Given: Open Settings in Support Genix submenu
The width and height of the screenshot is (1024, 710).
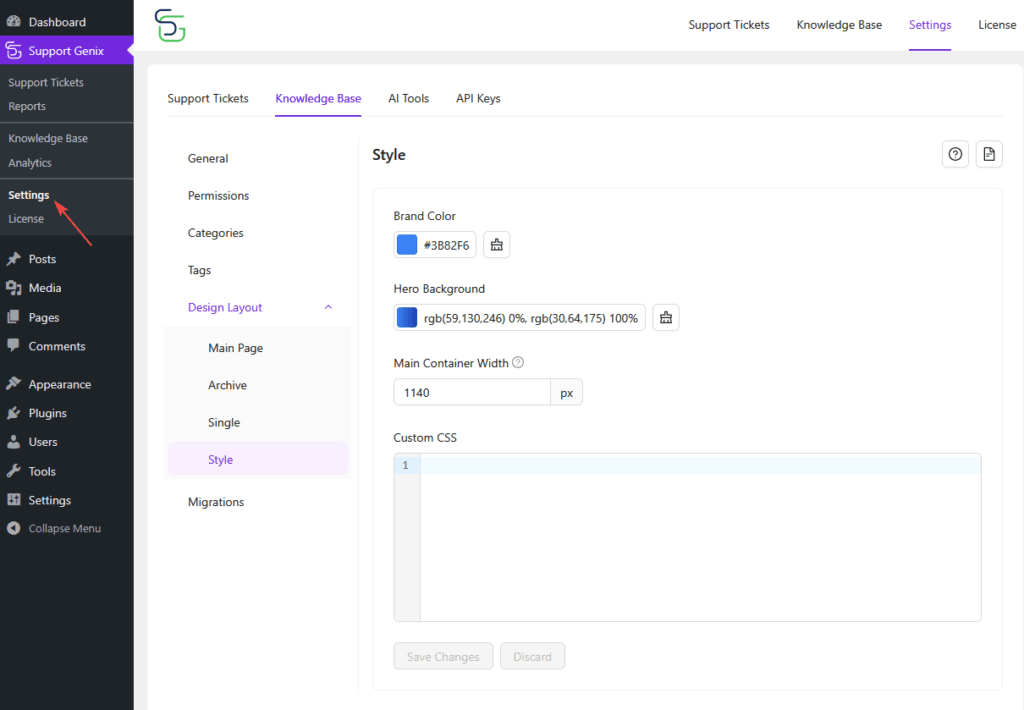Looking at the screenshot, I should coord(29,195).
